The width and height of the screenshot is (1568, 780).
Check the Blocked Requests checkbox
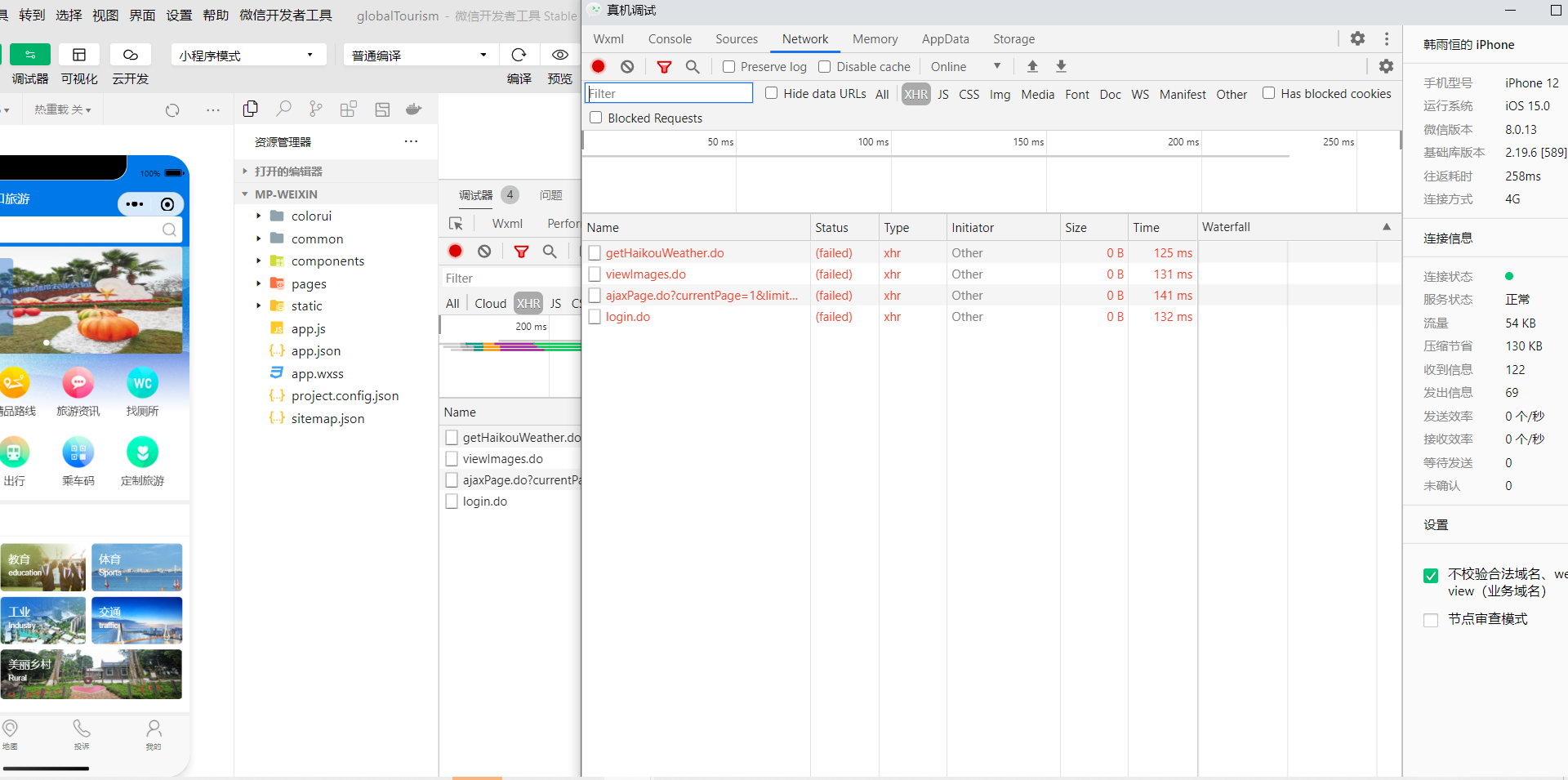tap(596, 118)
